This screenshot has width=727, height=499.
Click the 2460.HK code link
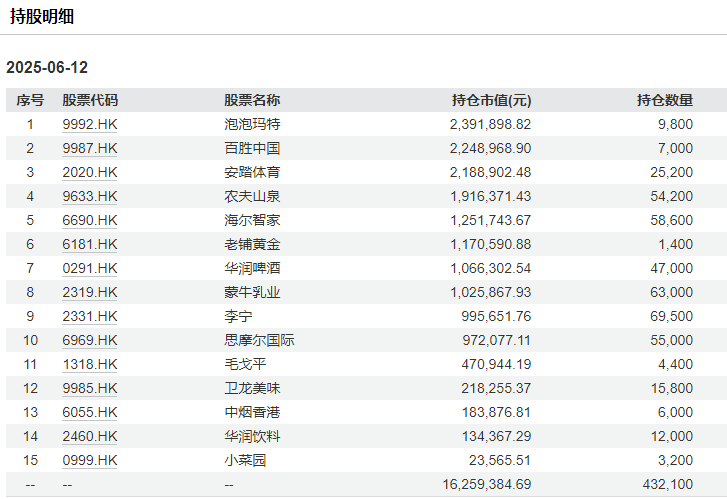coord(89,436)
